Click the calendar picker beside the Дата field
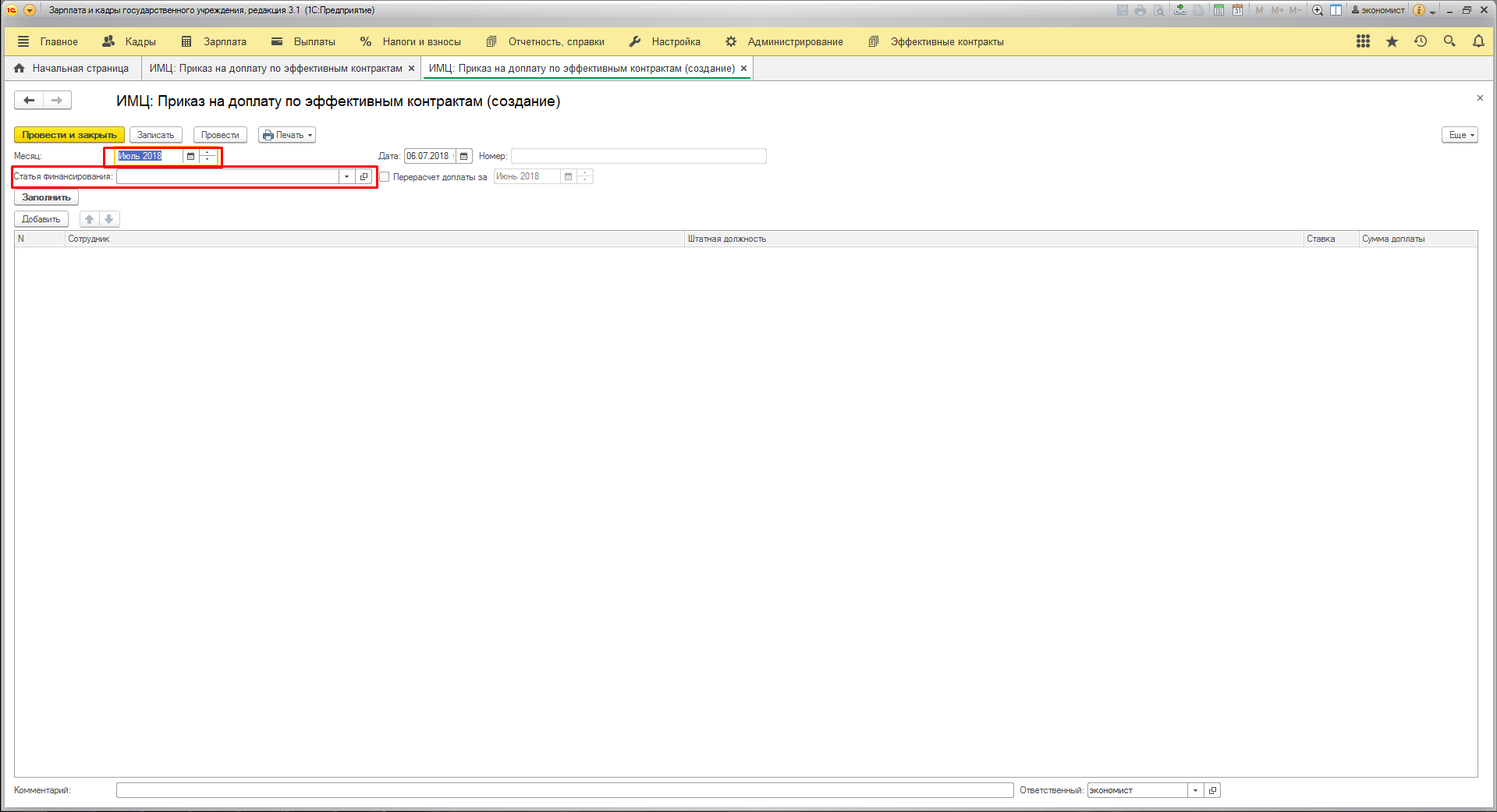 click(464, 156)
